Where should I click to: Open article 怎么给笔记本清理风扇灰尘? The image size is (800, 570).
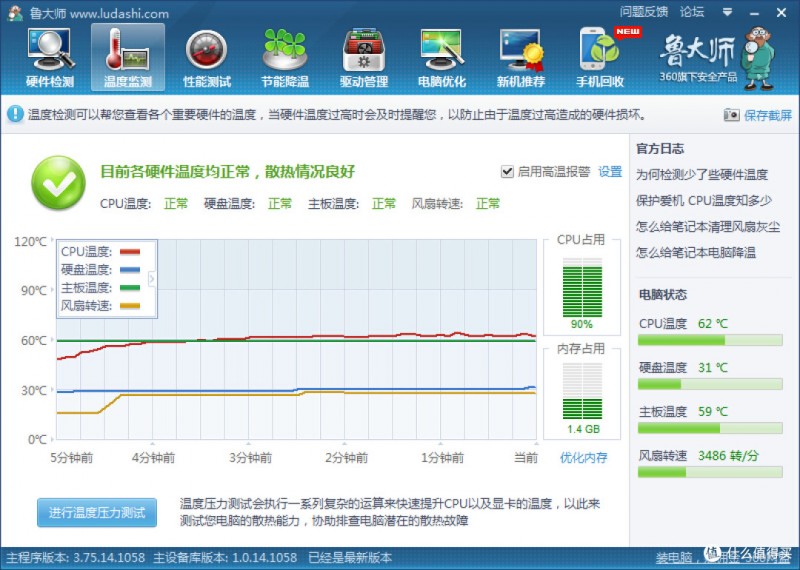click(708, 227)
